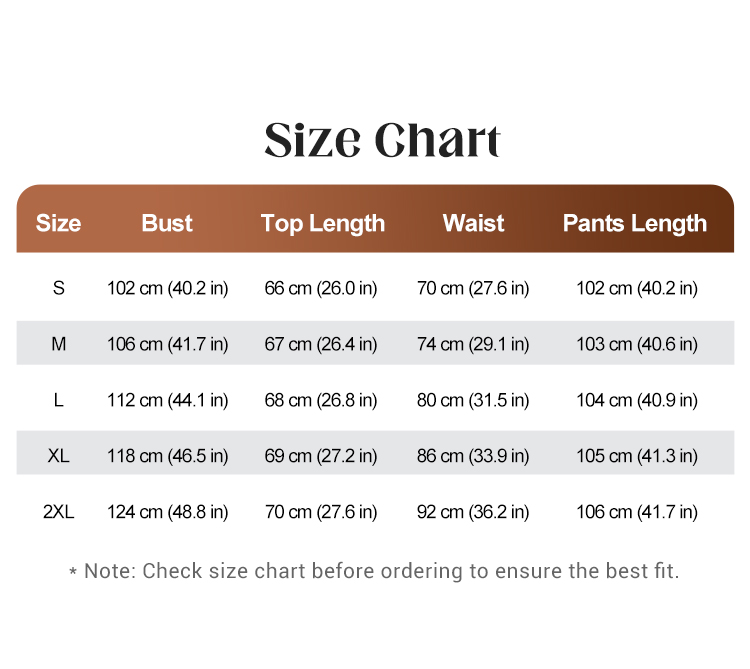Screen dimensions: 750x669
Task: Select the XL size row label
Action: 58,456
